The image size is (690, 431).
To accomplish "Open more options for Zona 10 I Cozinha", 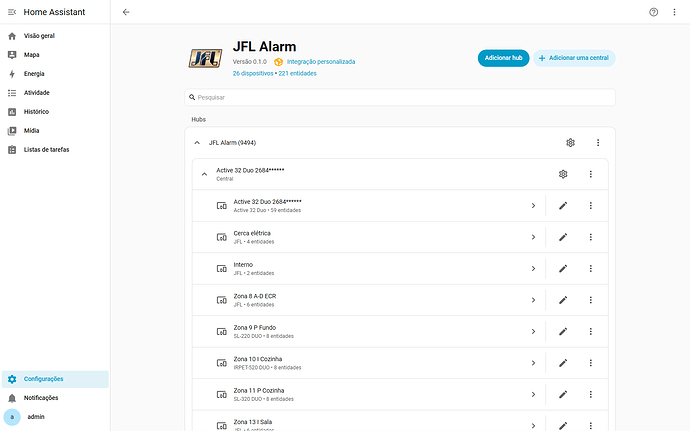I will click(591, 363).
